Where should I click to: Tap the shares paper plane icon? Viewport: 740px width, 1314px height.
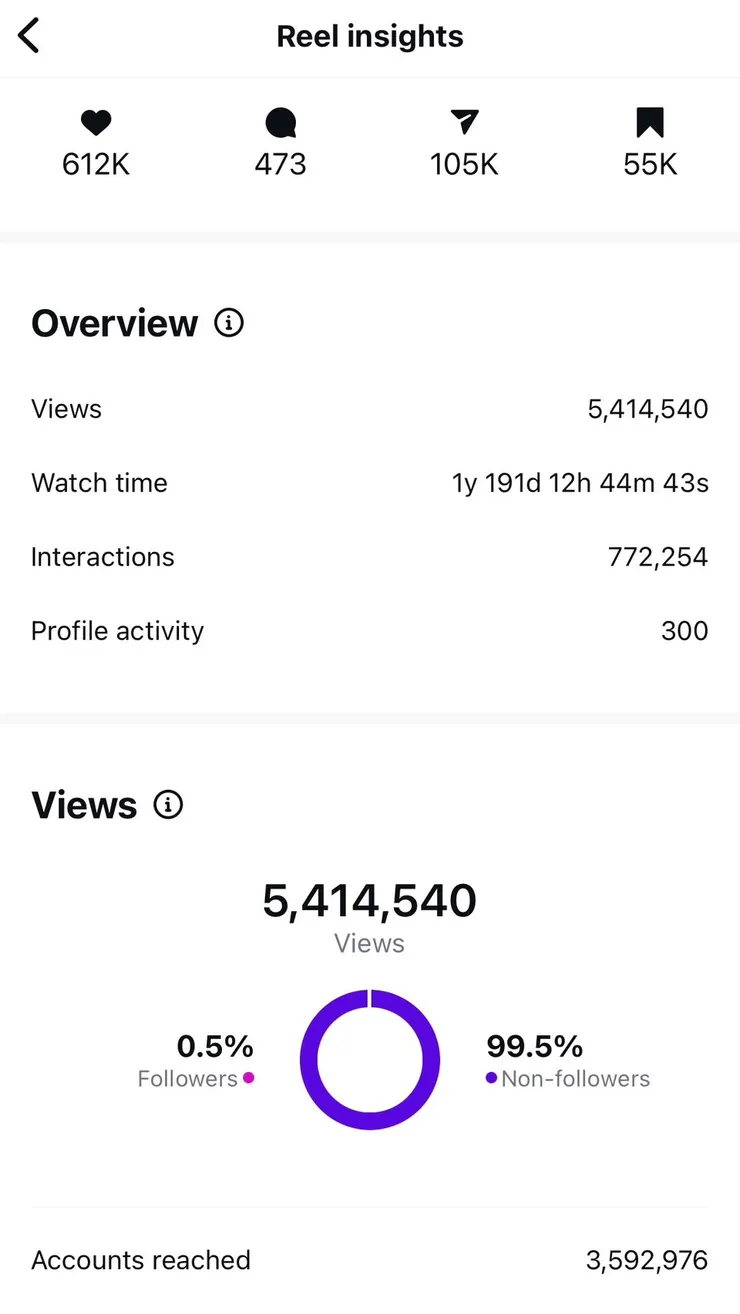[x=464, y=123]
